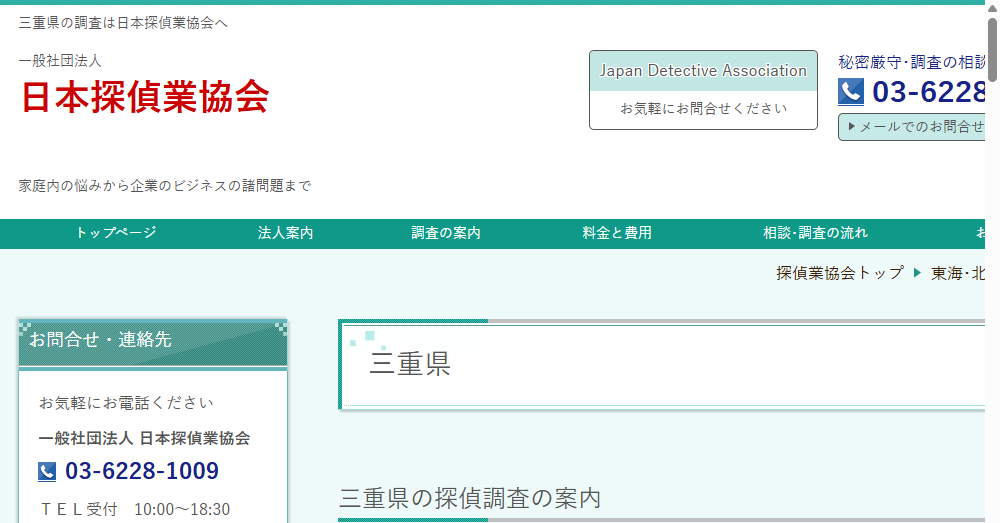This screenshot has width=1000, height=523.
Task: Open the 料金と費用 navigation item
Action: [617, 233]
